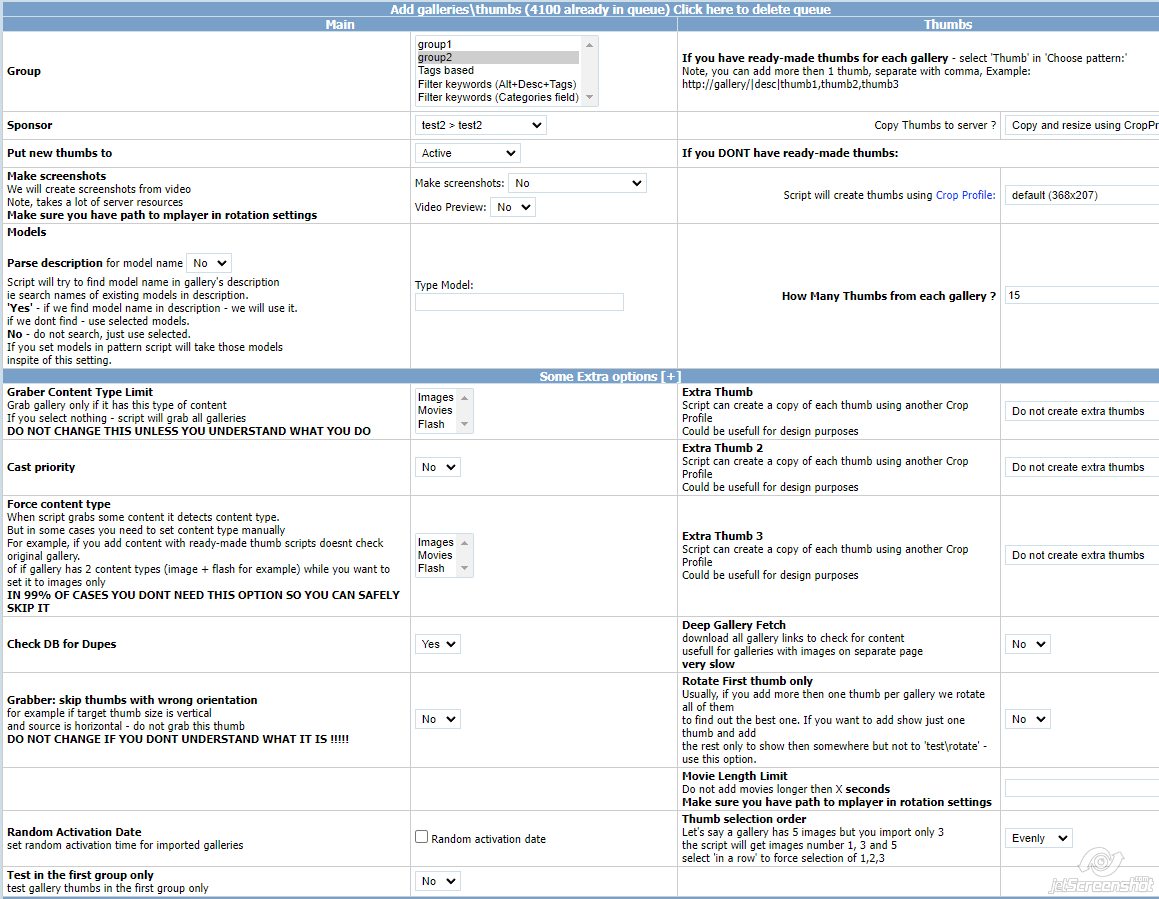Open the Extra Thumb 3 dropdown

coord(1082,555)
